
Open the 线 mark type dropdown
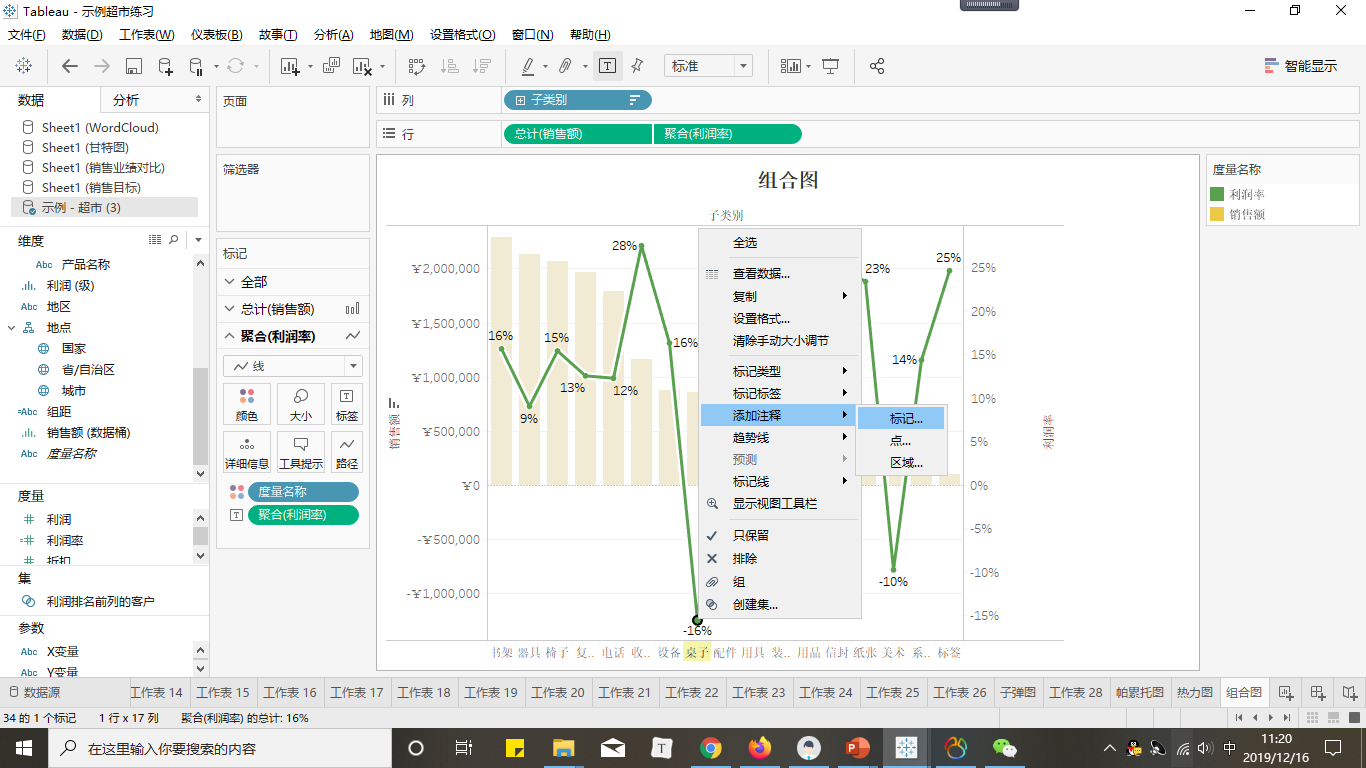(x=293, y=366)
